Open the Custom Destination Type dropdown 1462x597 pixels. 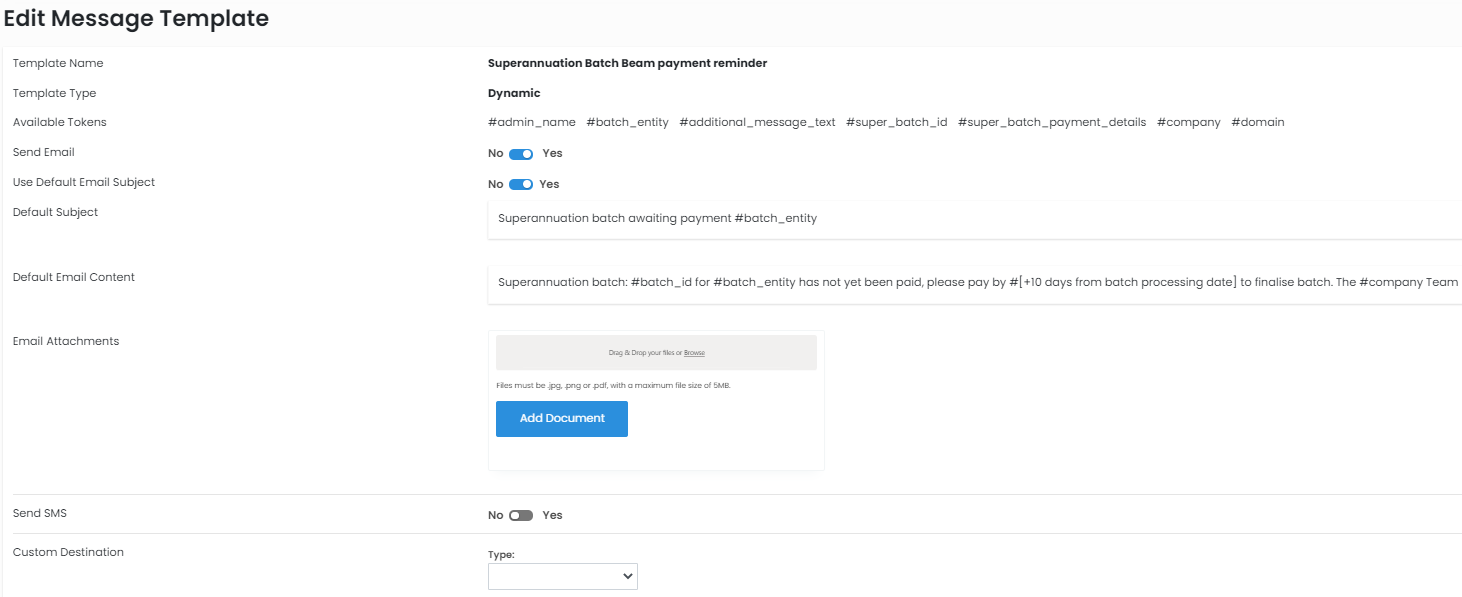(x=562, y=576)
